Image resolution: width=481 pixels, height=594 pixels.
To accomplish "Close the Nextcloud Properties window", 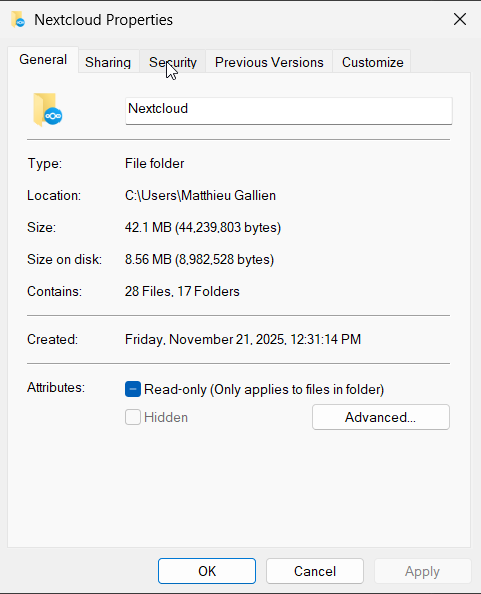I will (460, 19).
